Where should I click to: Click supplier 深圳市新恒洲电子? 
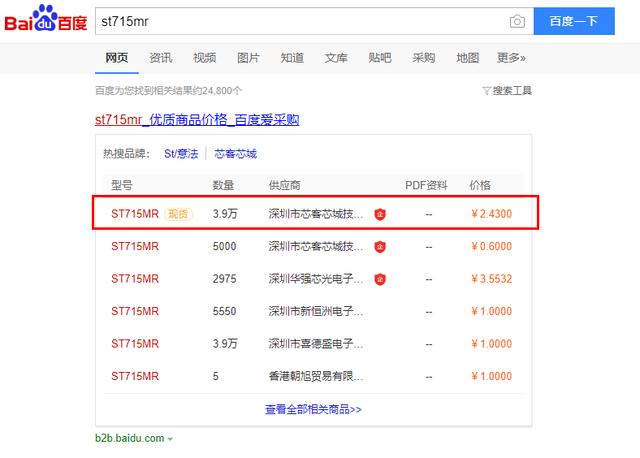316,311
